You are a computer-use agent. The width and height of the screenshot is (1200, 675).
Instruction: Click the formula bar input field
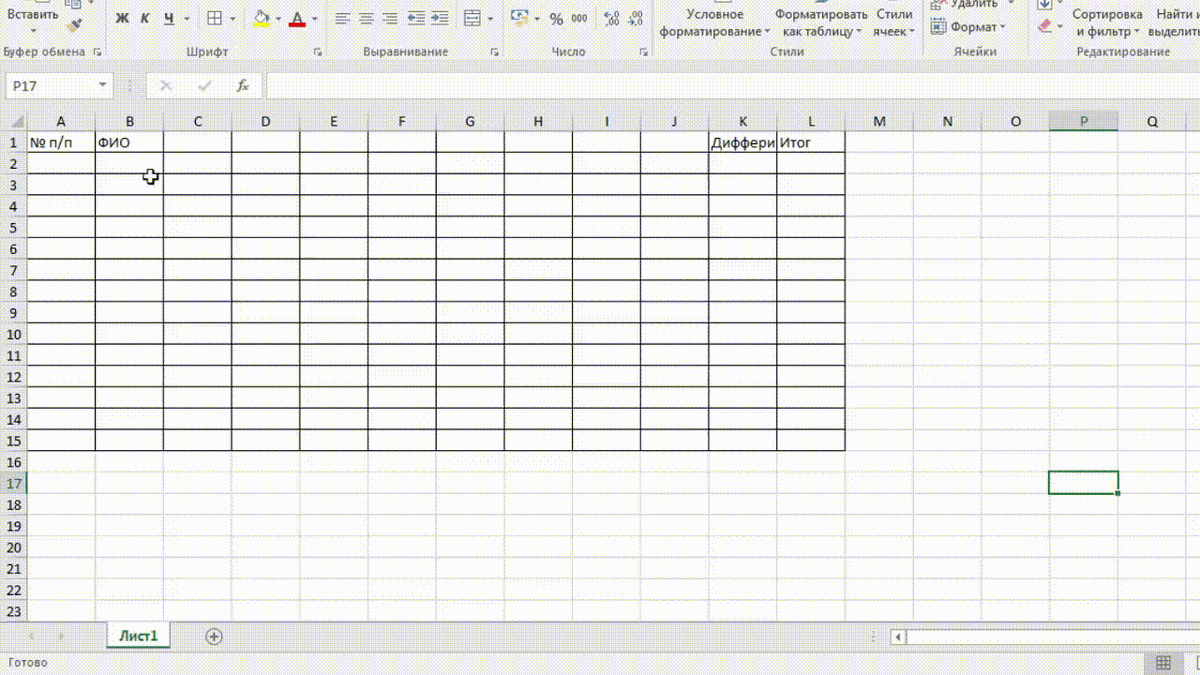(x=733, y=86)
